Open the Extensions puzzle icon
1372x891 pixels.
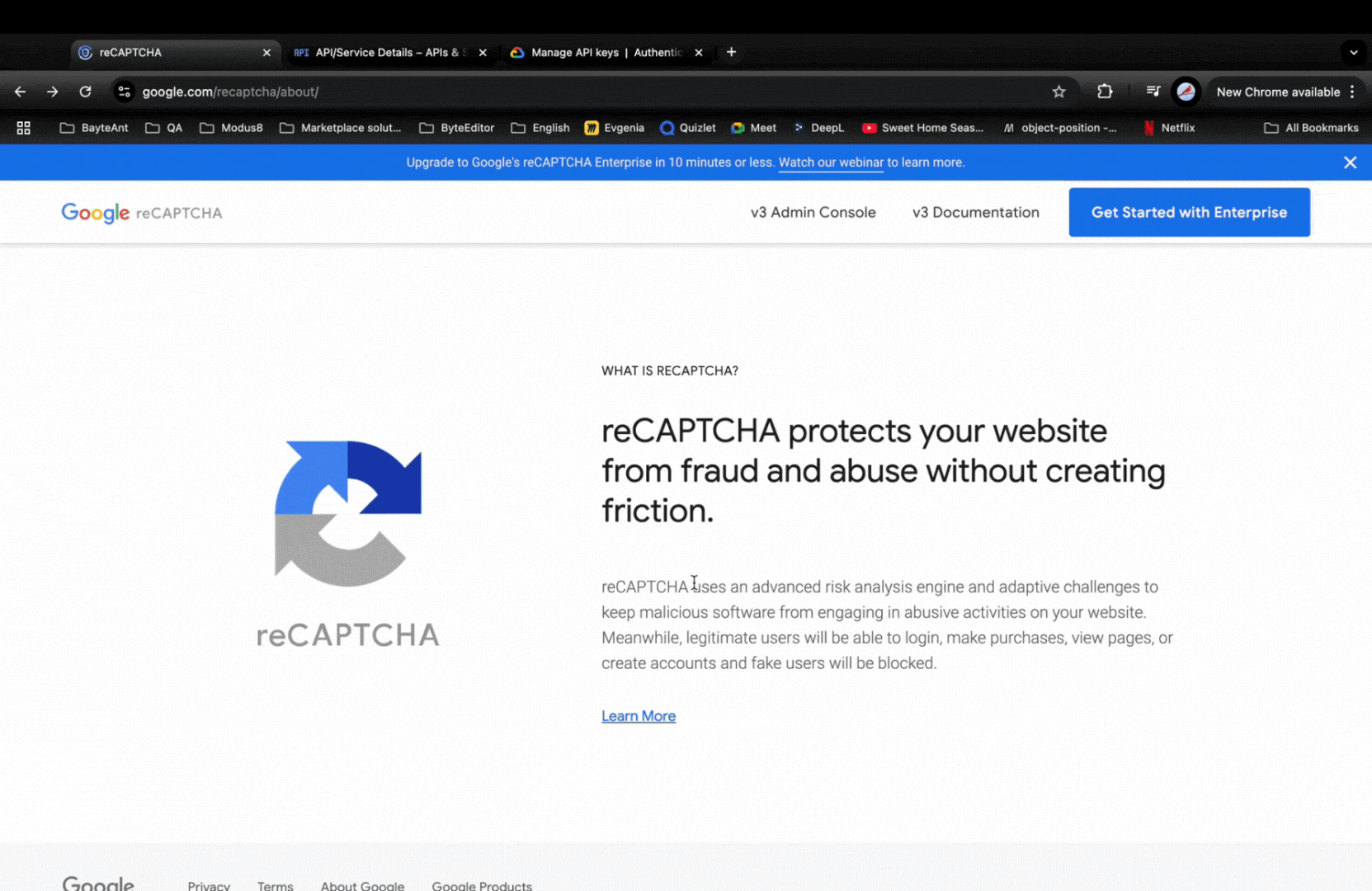(1105, 92)
